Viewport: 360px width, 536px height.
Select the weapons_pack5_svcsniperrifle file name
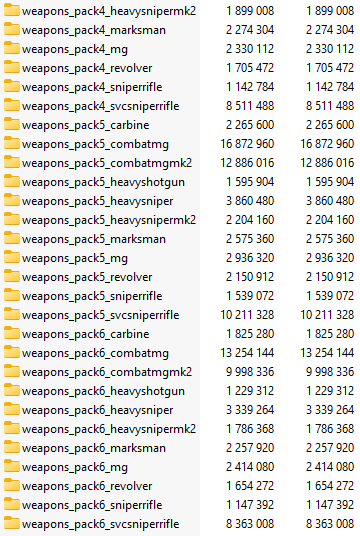(101, 316)
